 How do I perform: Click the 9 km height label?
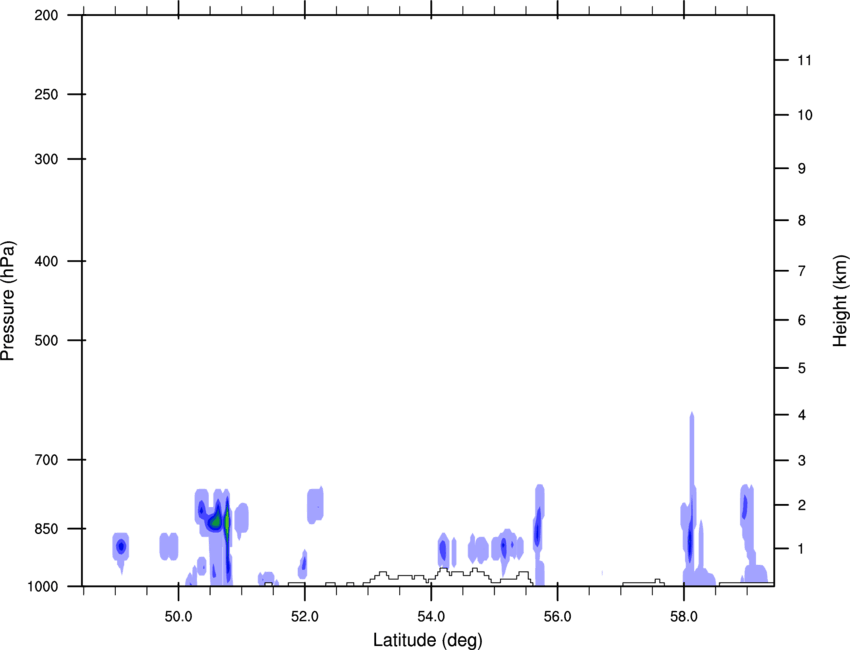pos(802,169)
